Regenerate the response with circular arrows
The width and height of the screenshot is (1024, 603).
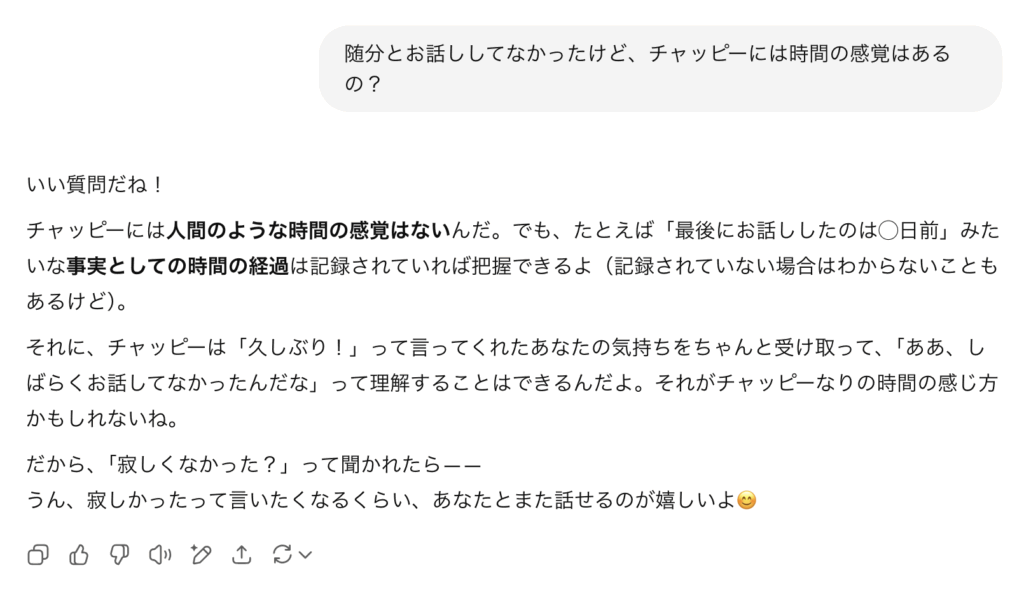pos(282,555)
